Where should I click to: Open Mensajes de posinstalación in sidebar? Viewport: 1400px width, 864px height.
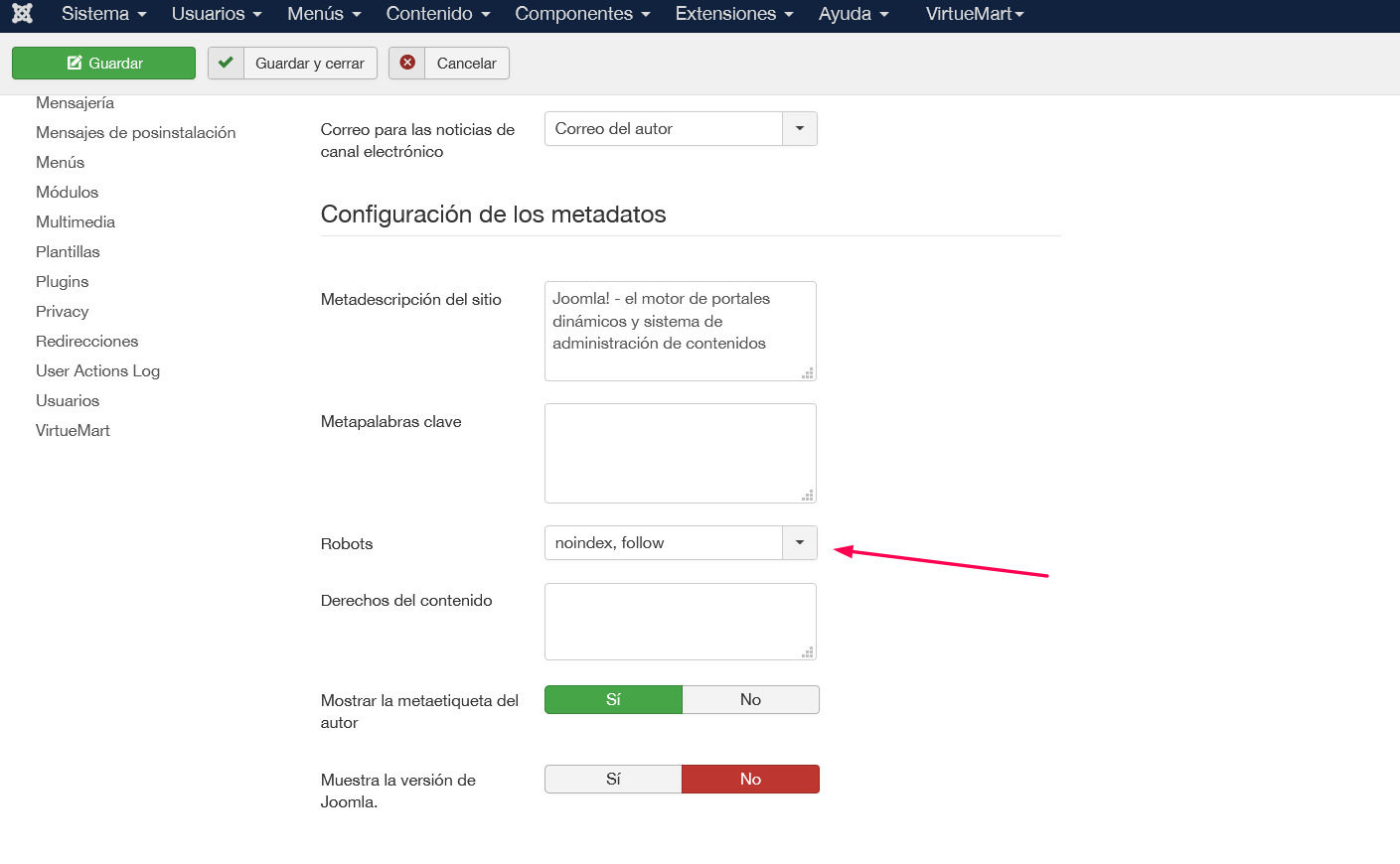click(136, 132)
